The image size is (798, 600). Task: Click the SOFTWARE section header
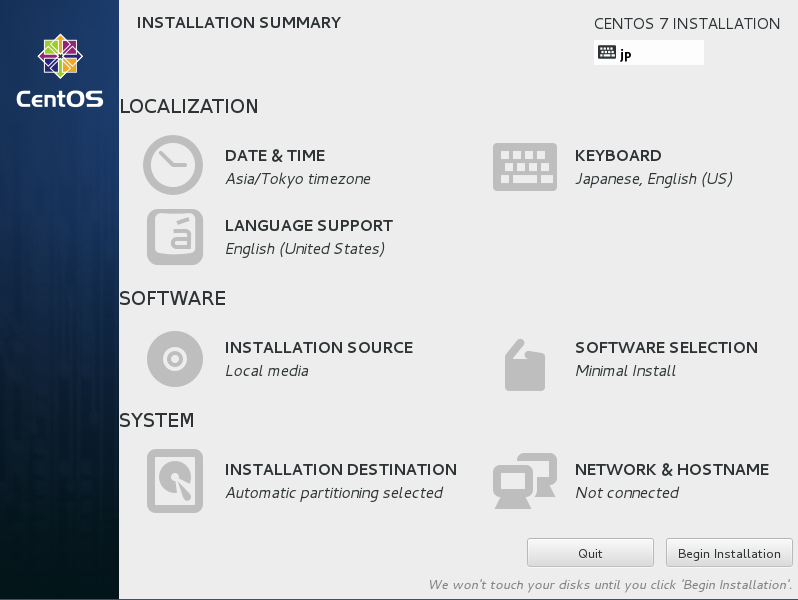tap(173, 298)
